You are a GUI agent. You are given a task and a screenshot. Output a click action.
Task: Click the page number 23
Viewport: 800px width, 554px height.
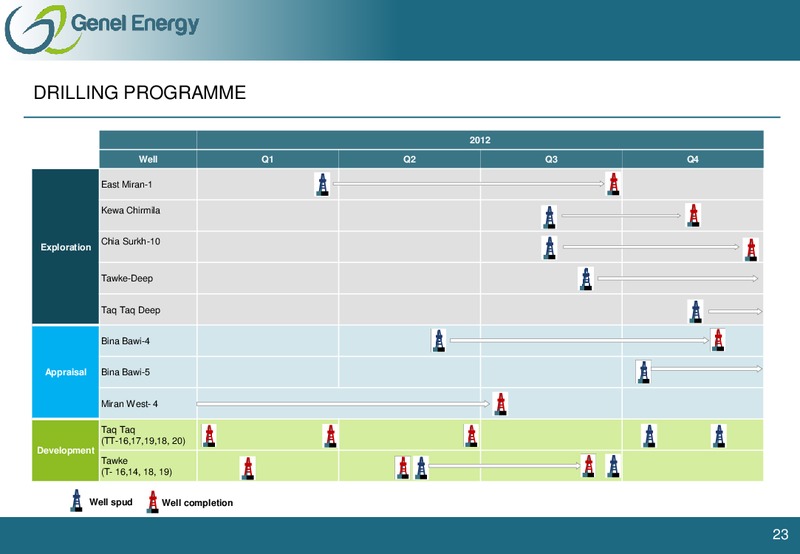(780, 534)
